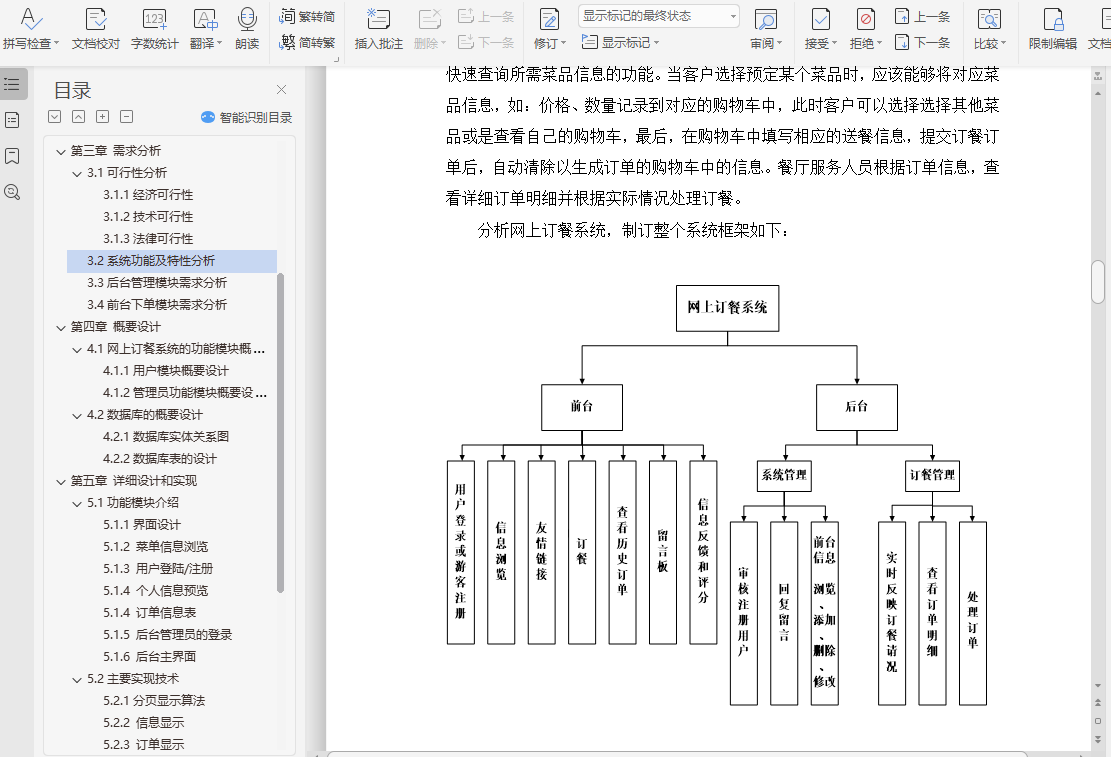Image resolution: width=1111 pixels, height=757 pixels.
Task: Click the 接受 accept change icon
Action: 820,20
